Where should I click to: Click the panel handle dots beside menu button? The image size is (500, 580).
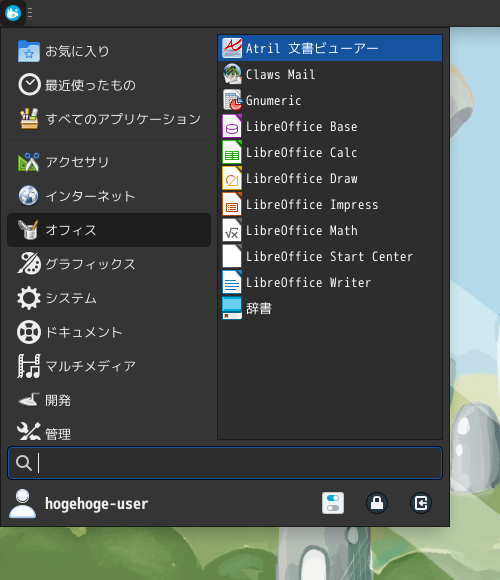pyautogui.click(x=30, y=13)
